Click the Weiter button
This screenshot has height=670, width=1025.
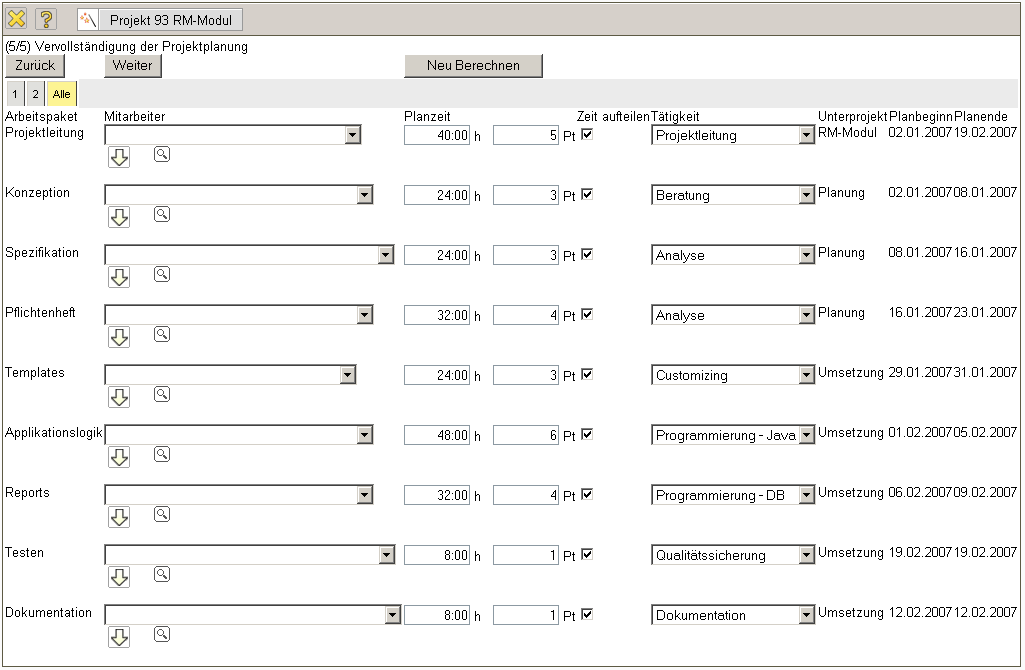point(132,65)
